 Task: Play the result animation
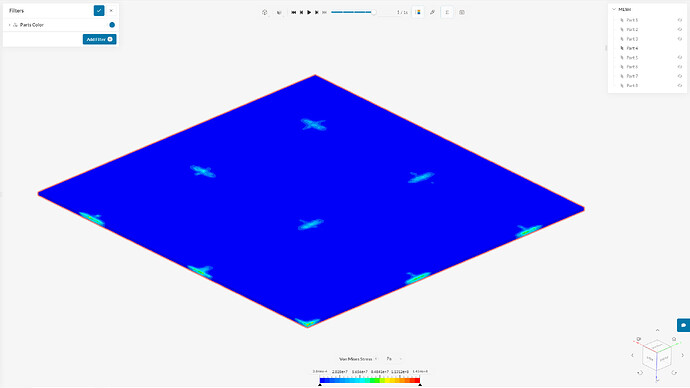tap(309, 12)
